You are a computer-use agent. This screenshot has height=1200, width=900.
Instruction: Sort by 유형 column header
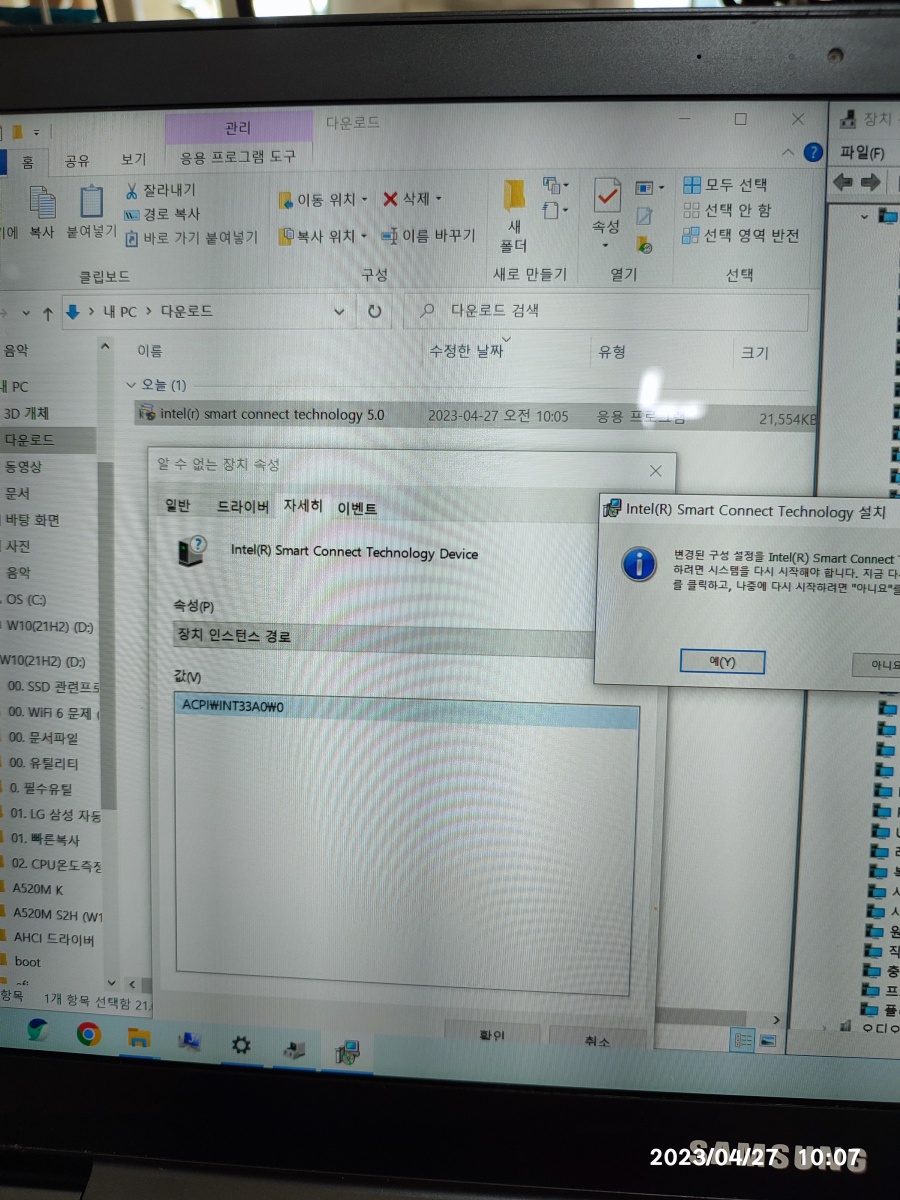coord(611,352)
